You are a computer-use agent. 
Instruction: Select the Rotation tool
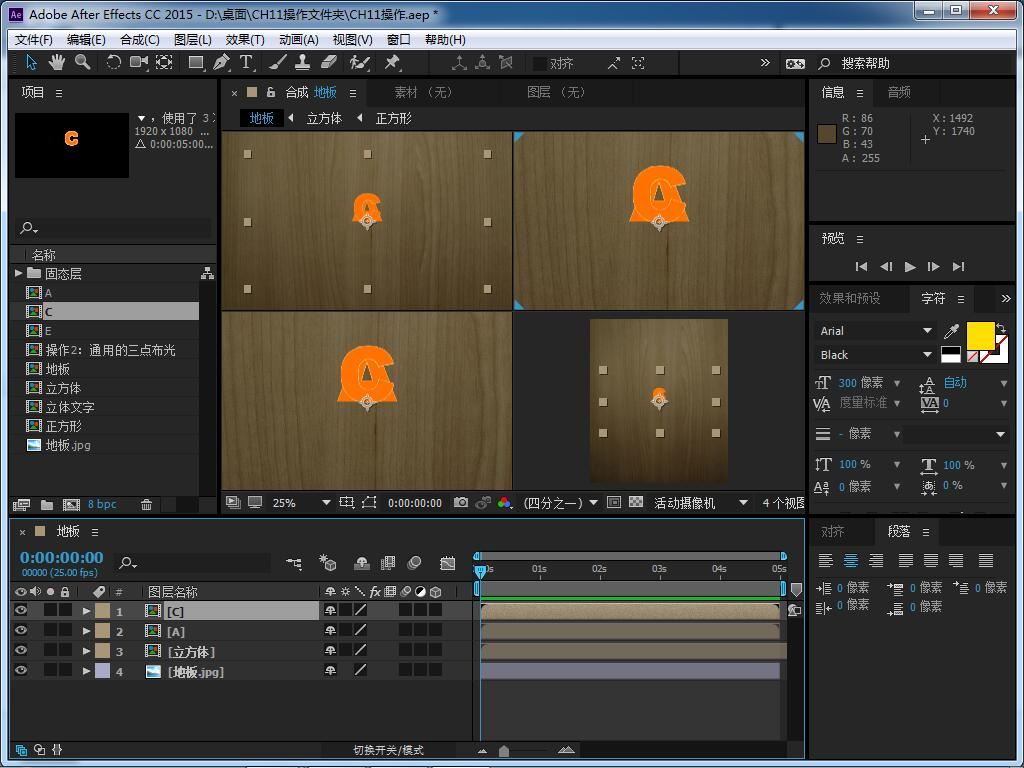pos(113,63)
